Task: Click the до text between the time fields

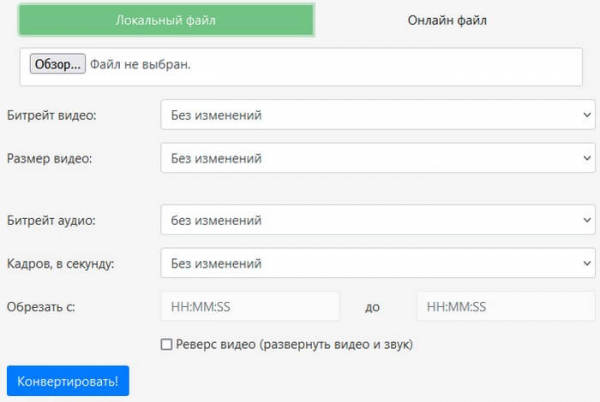Action: [x=372, y=307]
